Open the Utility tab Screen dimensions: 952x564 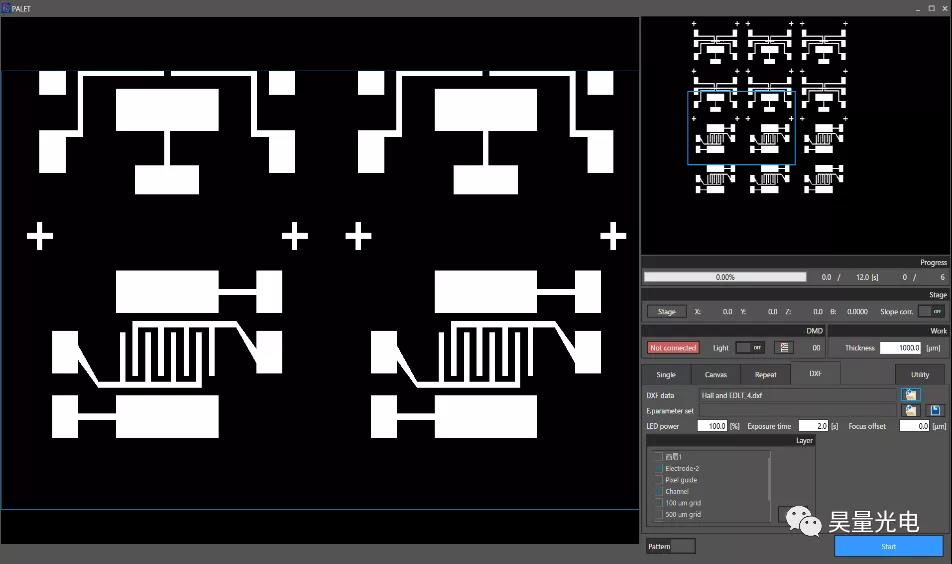click(x=919, y=375)
